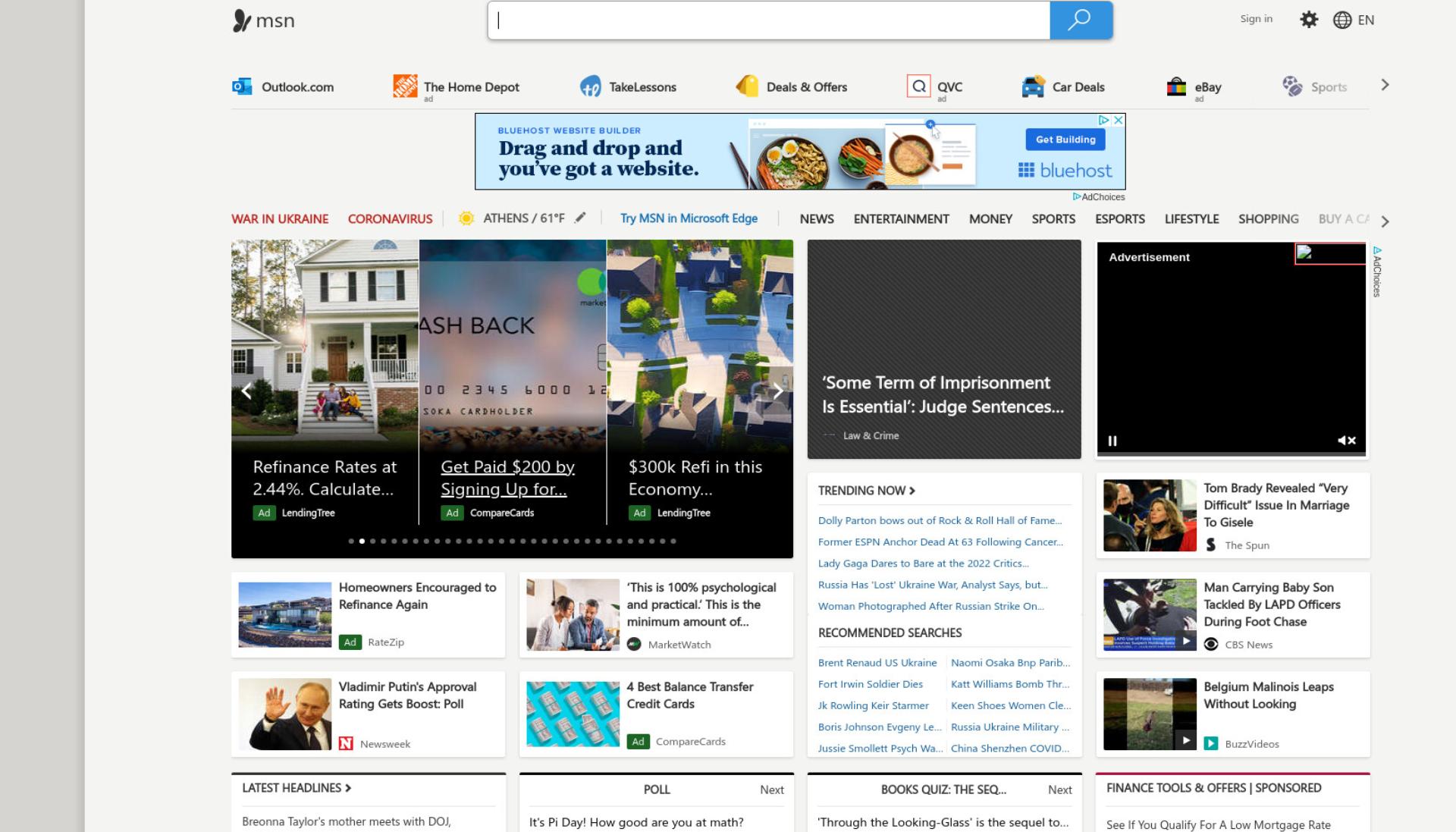Viewport: 1456px width, 832px height.
Task: Go to previous carousel slide
Action: 246,391
